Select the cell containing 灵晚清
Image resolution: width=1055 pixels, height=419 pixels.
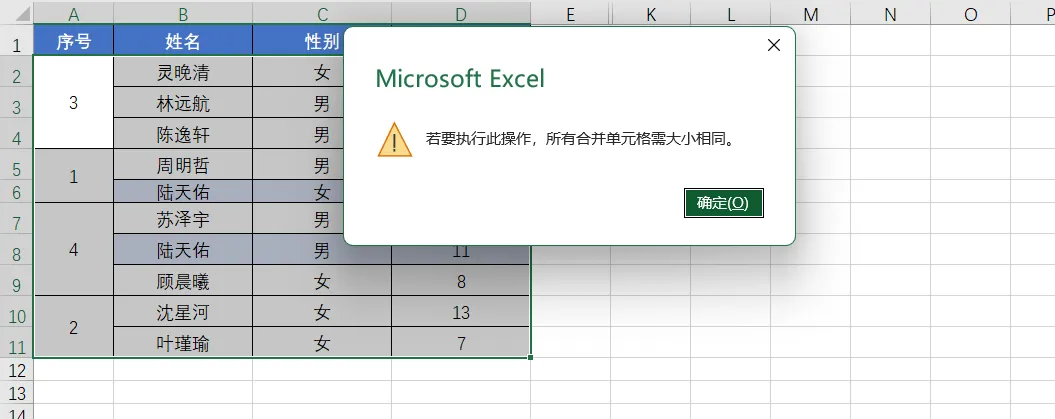pos(183,71)
